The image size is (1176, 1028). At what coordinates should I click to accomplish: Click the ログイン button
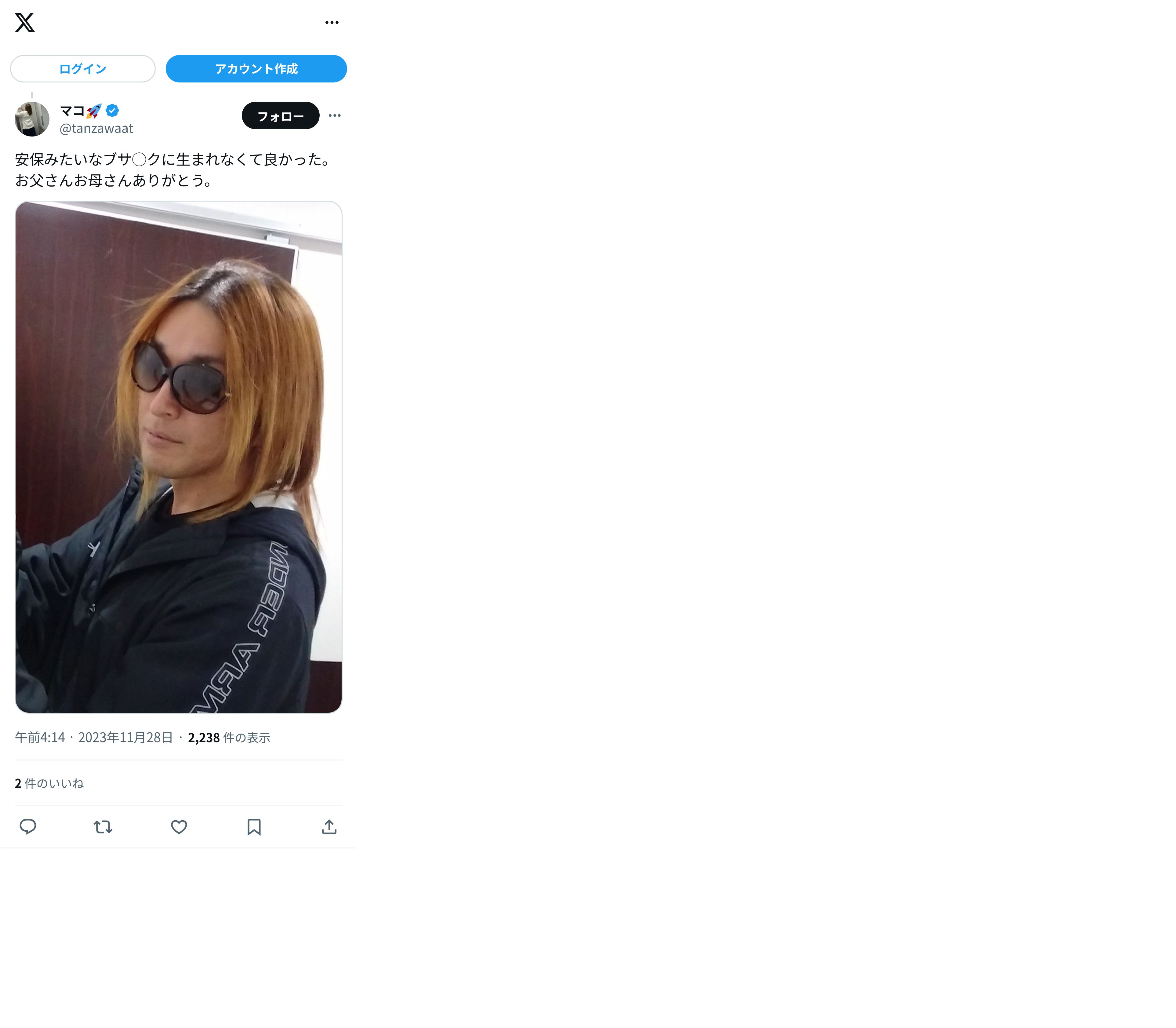82,69
